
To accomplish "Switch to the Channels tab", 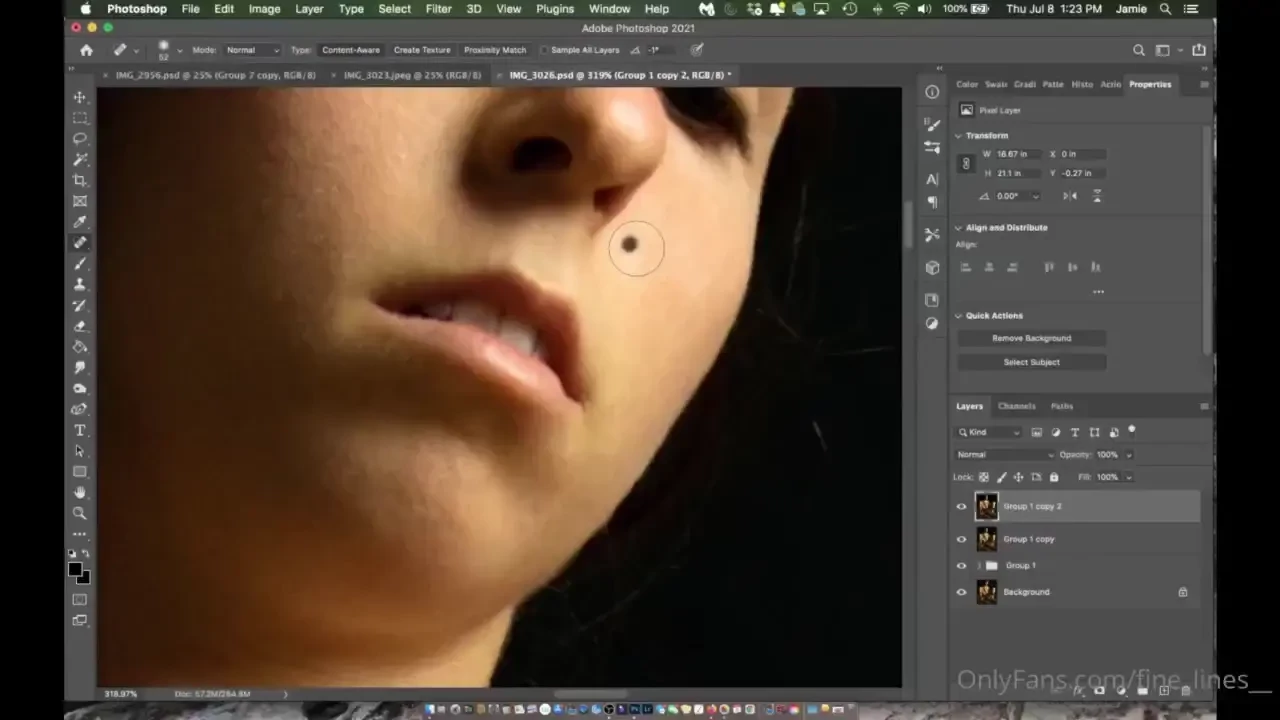I will (1016, 406).
